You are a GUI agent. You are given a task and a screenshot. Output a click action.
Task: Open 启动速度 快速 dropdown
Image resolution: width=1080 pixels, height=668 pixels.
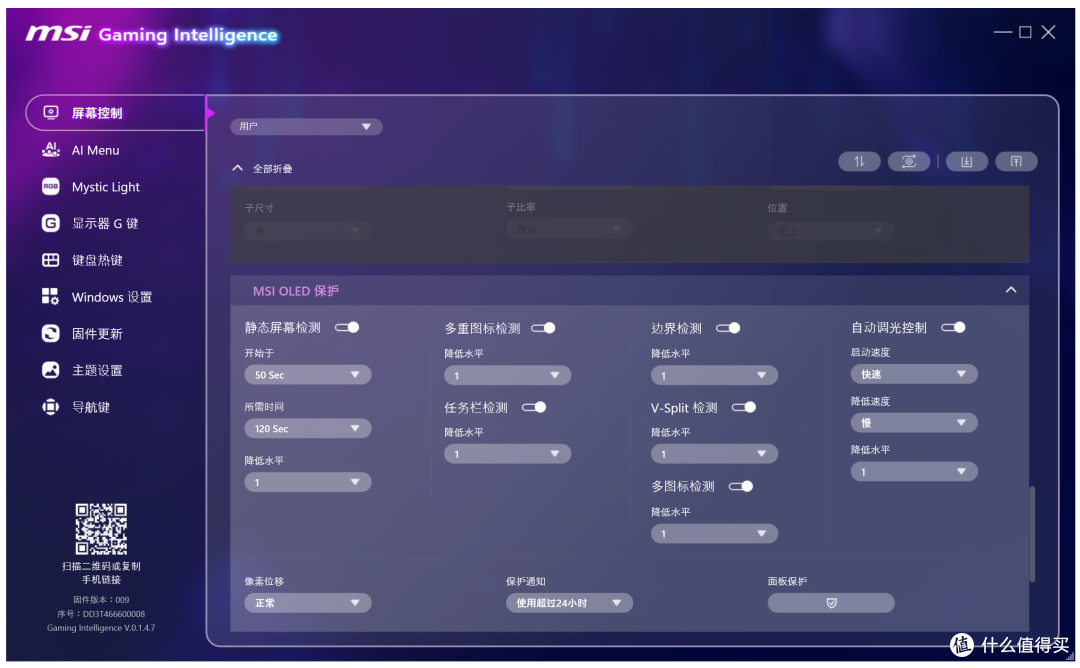coord(913,374)
